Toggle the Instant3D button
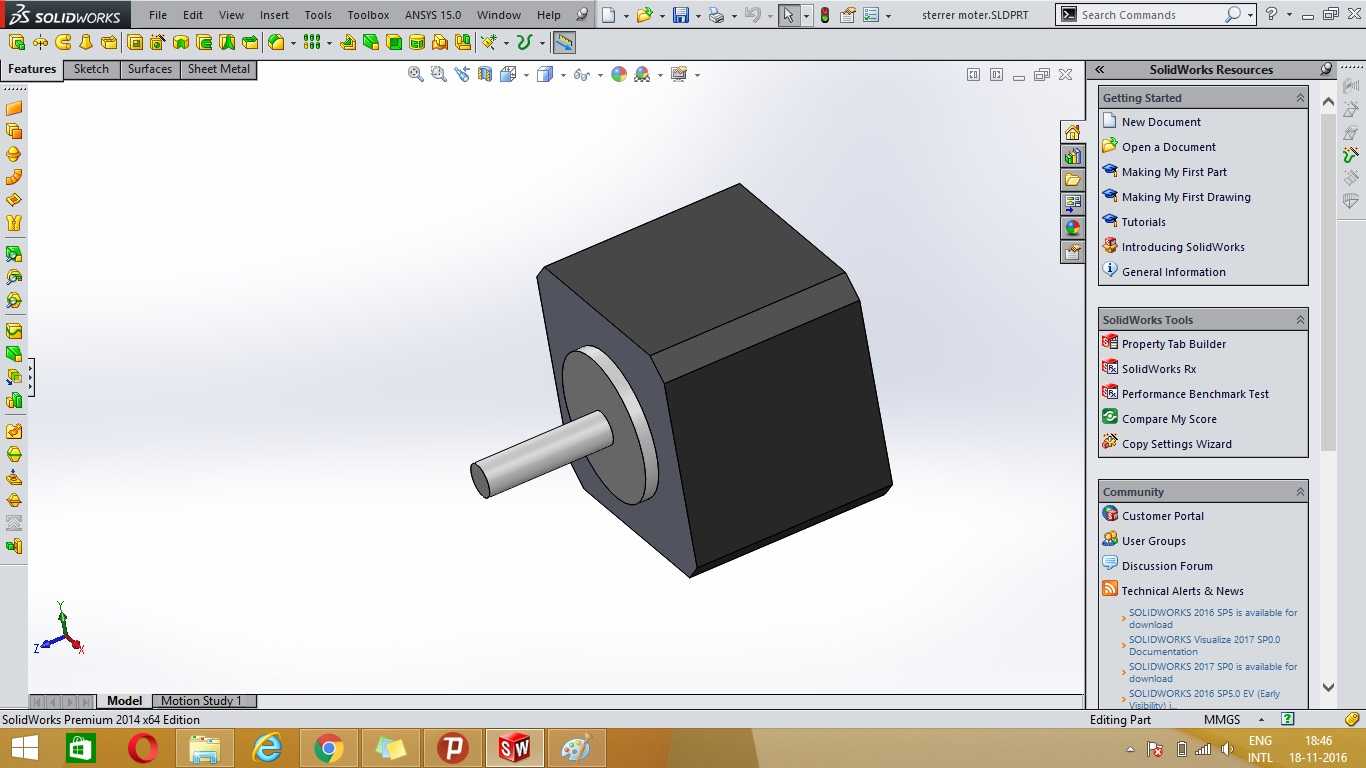 (x=565, y=42)
